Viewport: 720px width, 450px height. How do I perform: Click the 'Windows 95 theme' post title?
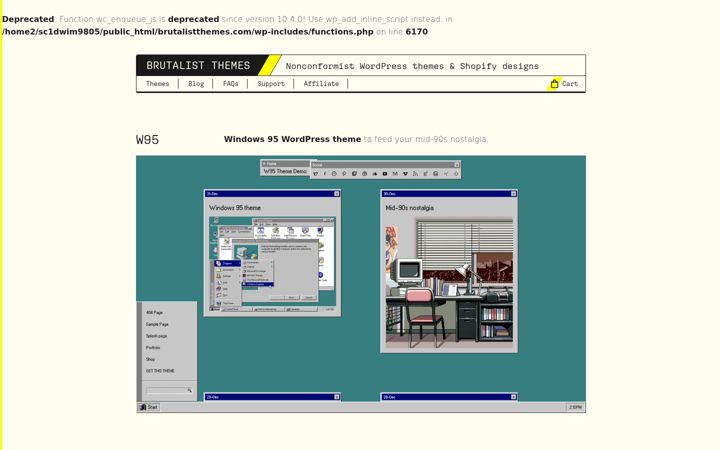(x=235, y=208)
